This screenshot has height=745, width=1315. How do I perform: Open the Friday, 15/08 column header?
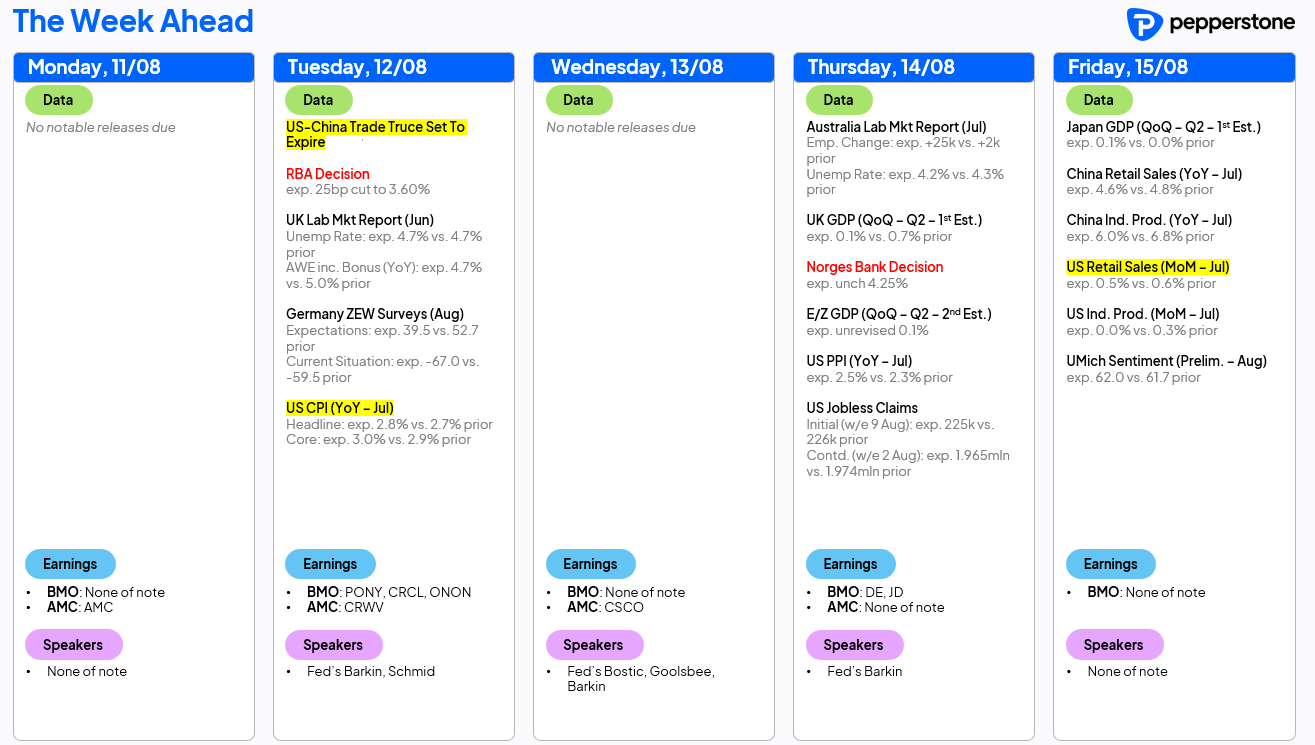[1174, 67]
